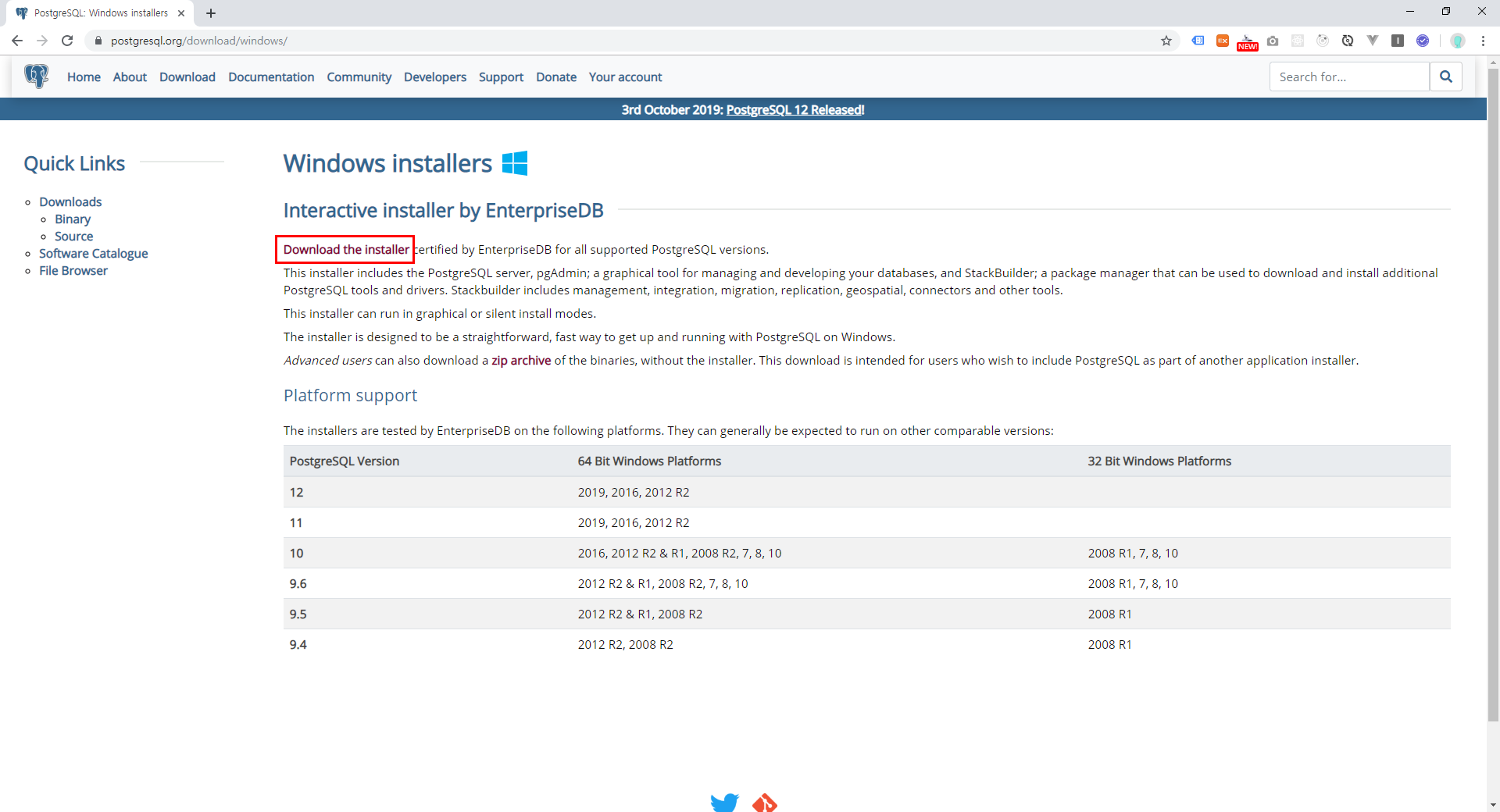
Task: Click the Platform support heading
Action: (350, 395)
